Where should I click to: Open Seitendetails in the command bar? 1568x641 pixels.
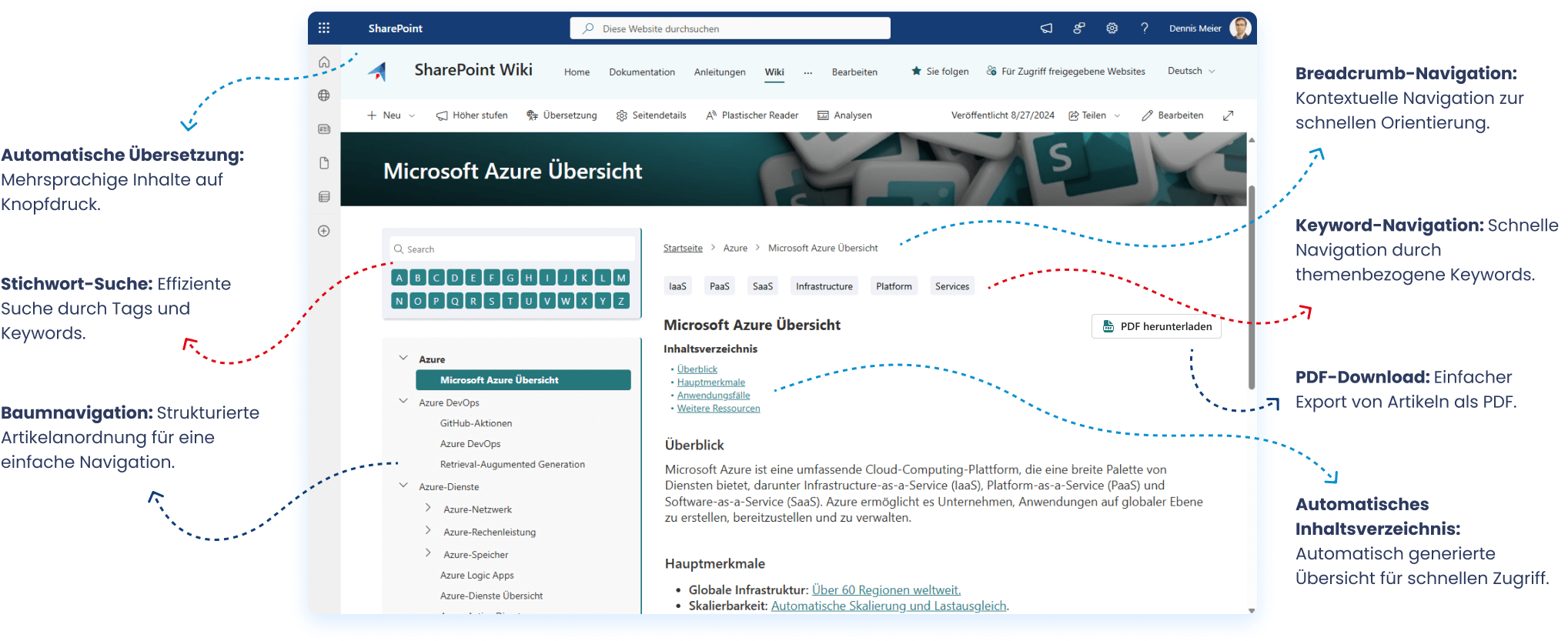651,115
